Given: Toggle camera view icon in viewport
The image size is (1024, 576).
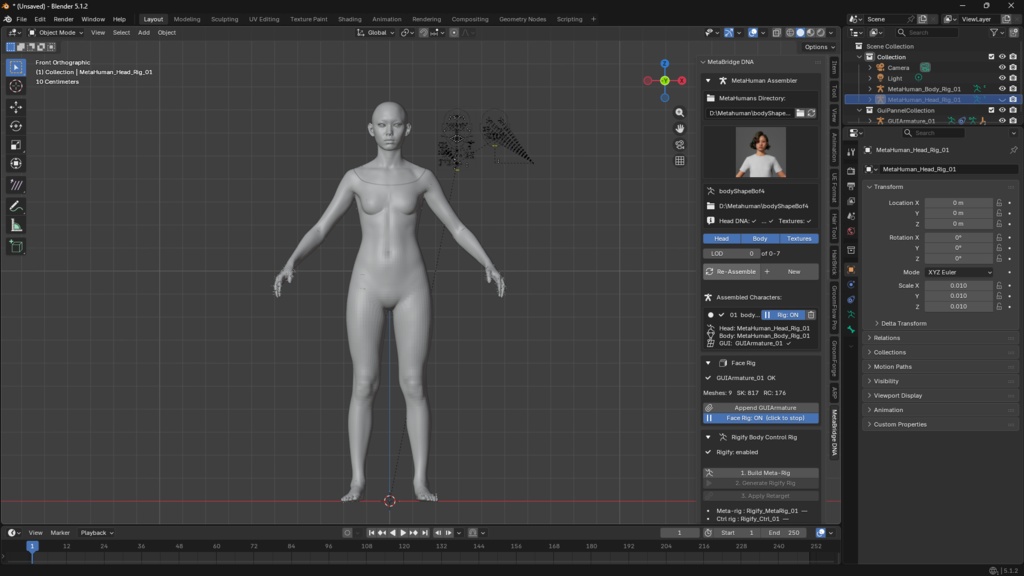Looking at the screenshot, I should click(x=680, y=145).
